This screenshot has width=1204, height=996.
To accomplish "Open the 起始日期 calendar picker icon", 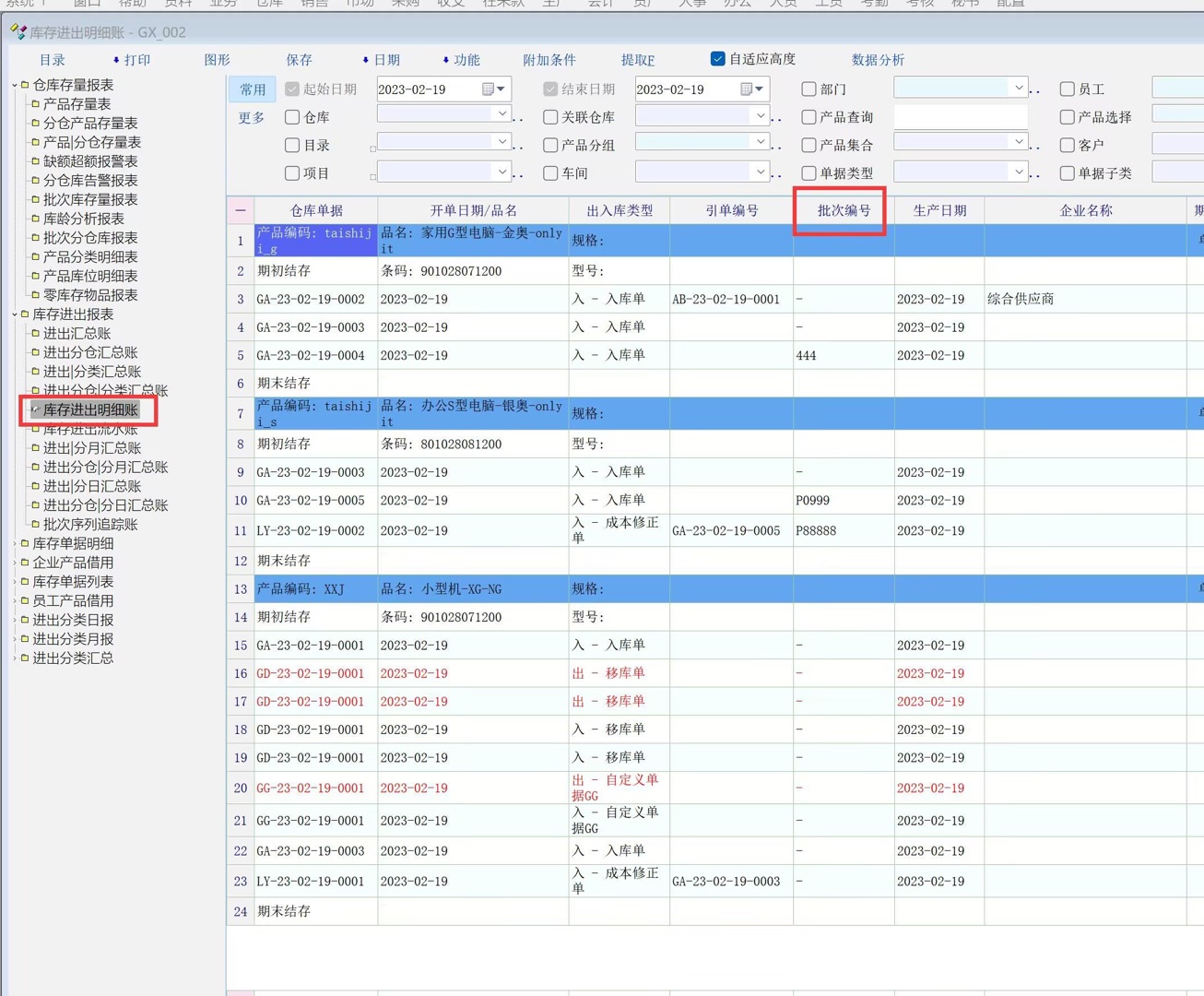I will click(x=489, y=89).
